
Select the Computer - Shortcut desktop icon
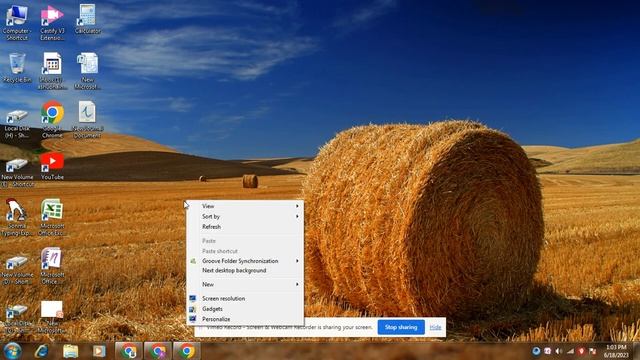[17, 22]
